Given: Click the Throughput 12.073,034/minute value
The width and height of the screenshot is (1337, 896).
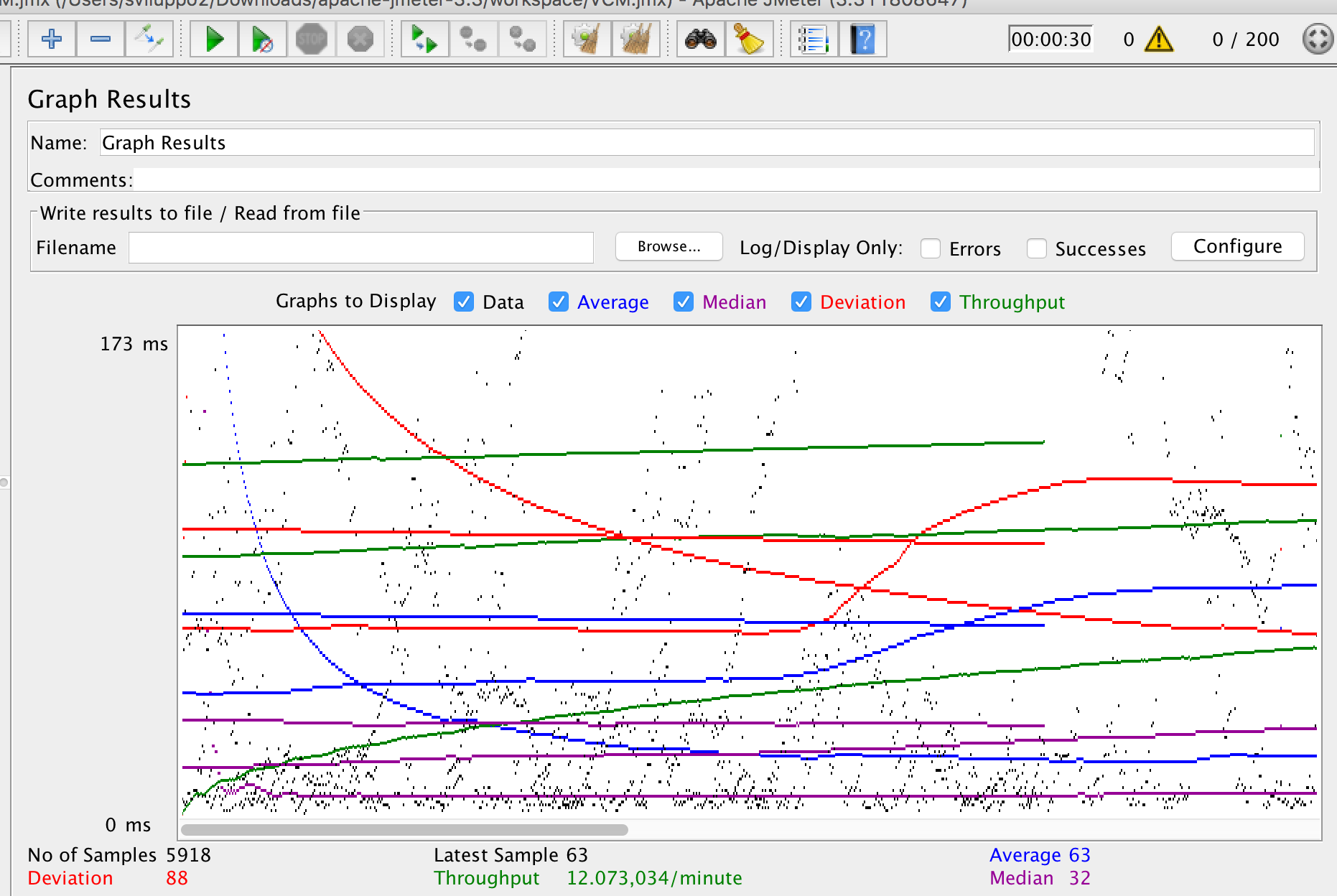Looking at the screenshot, I should point(655,878).
